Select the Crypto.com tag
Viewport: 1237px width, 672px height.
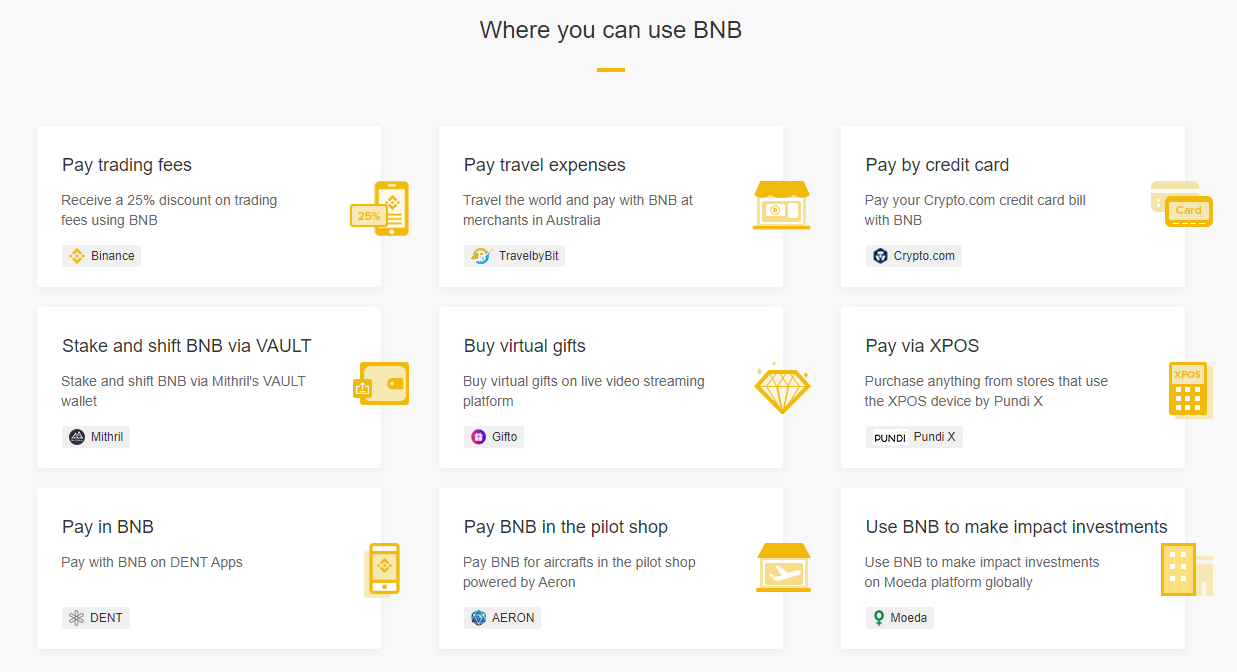(x=913, y=256)
